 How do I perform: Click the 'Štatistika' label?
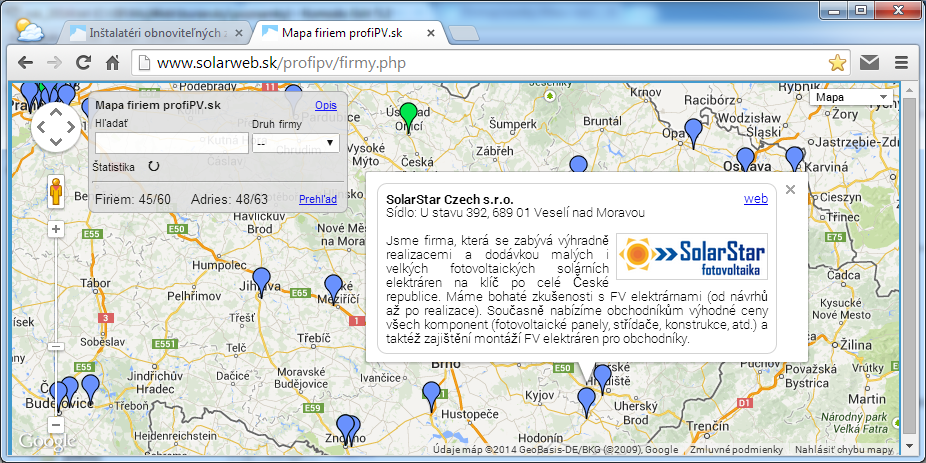point(114,167)
